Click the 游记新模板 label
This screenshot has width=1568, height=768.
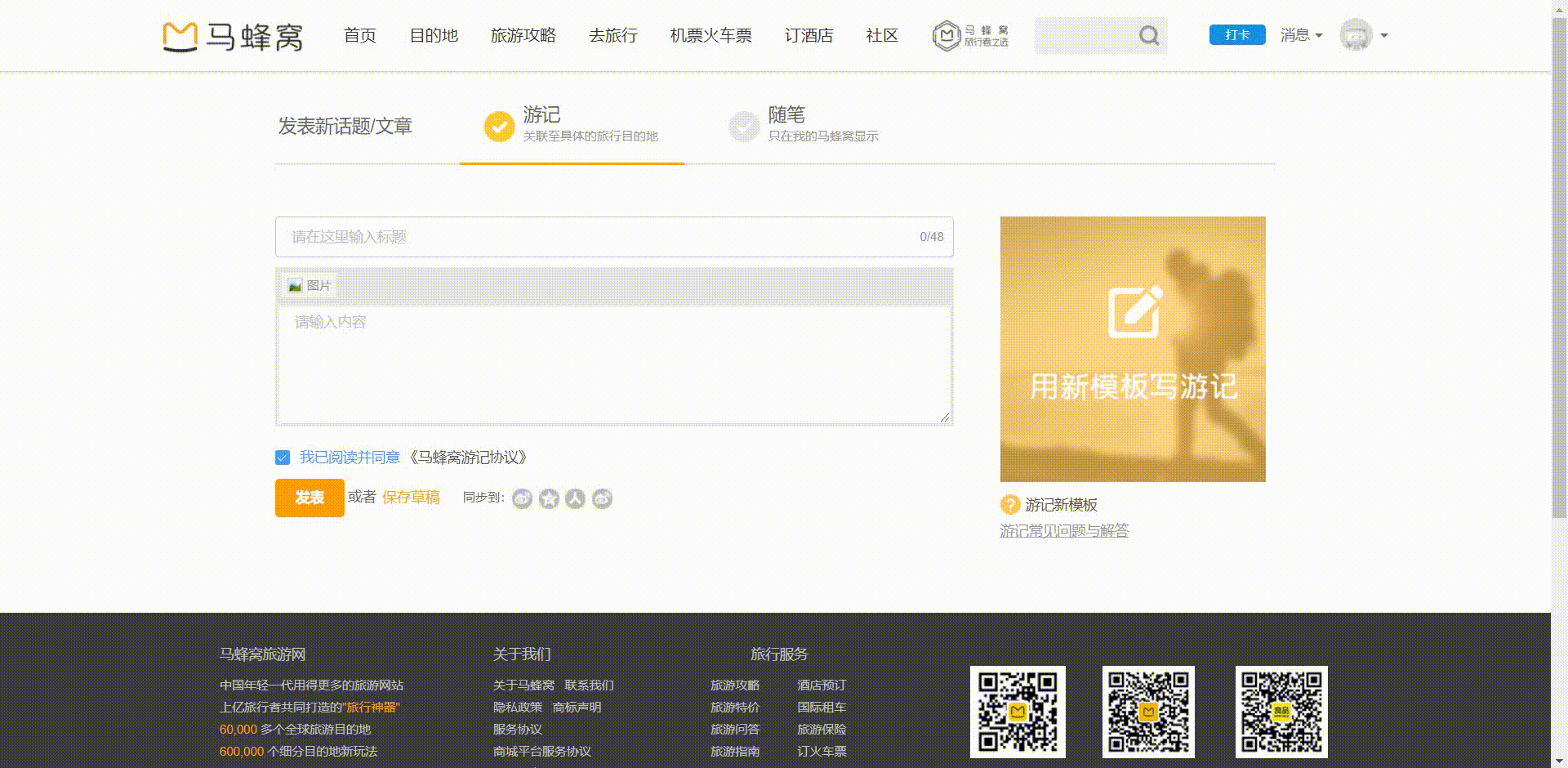[1061, 505]
